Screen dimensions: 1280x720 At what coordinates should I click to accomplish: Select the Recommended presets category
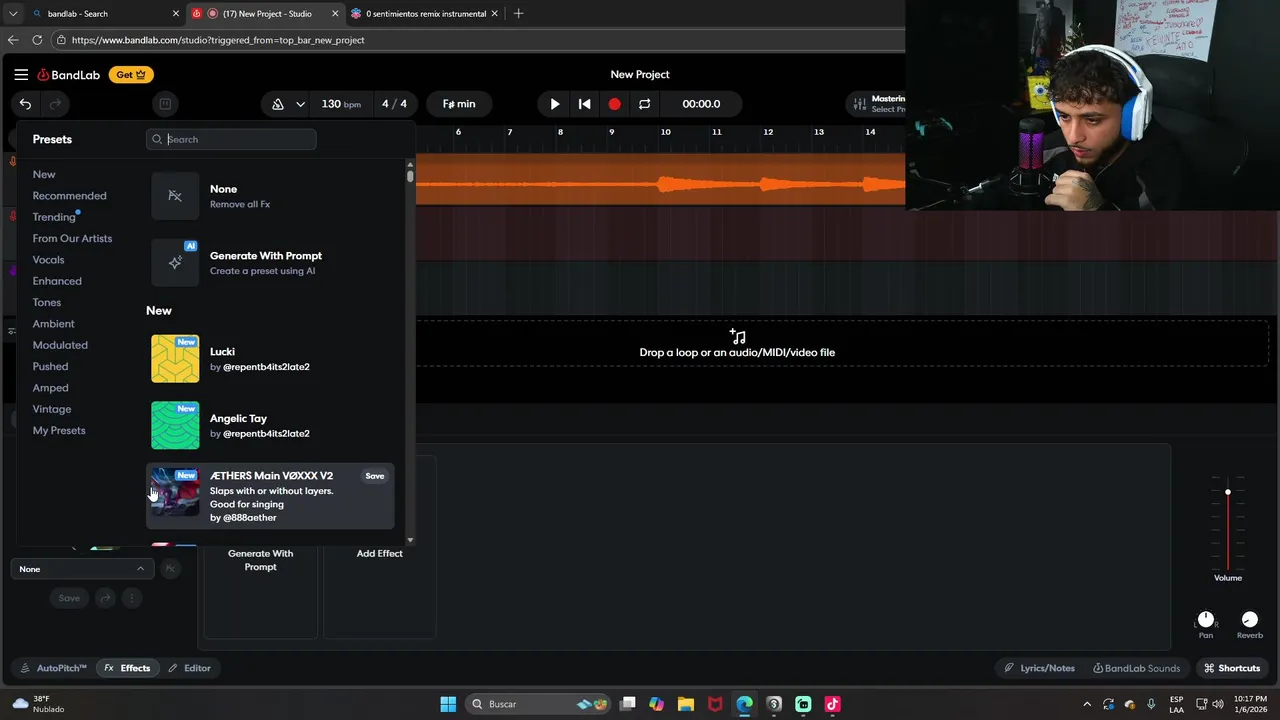(x=69, y=196)
